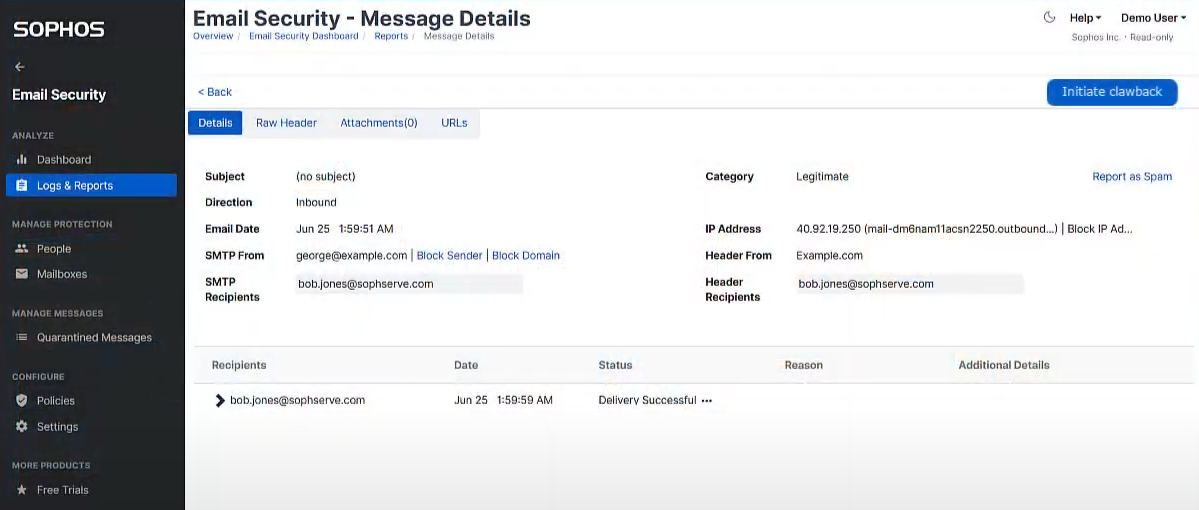Screen dimensions: 1199x510
Task: Click the Additional Details column header
Action: click(1004, 365)
